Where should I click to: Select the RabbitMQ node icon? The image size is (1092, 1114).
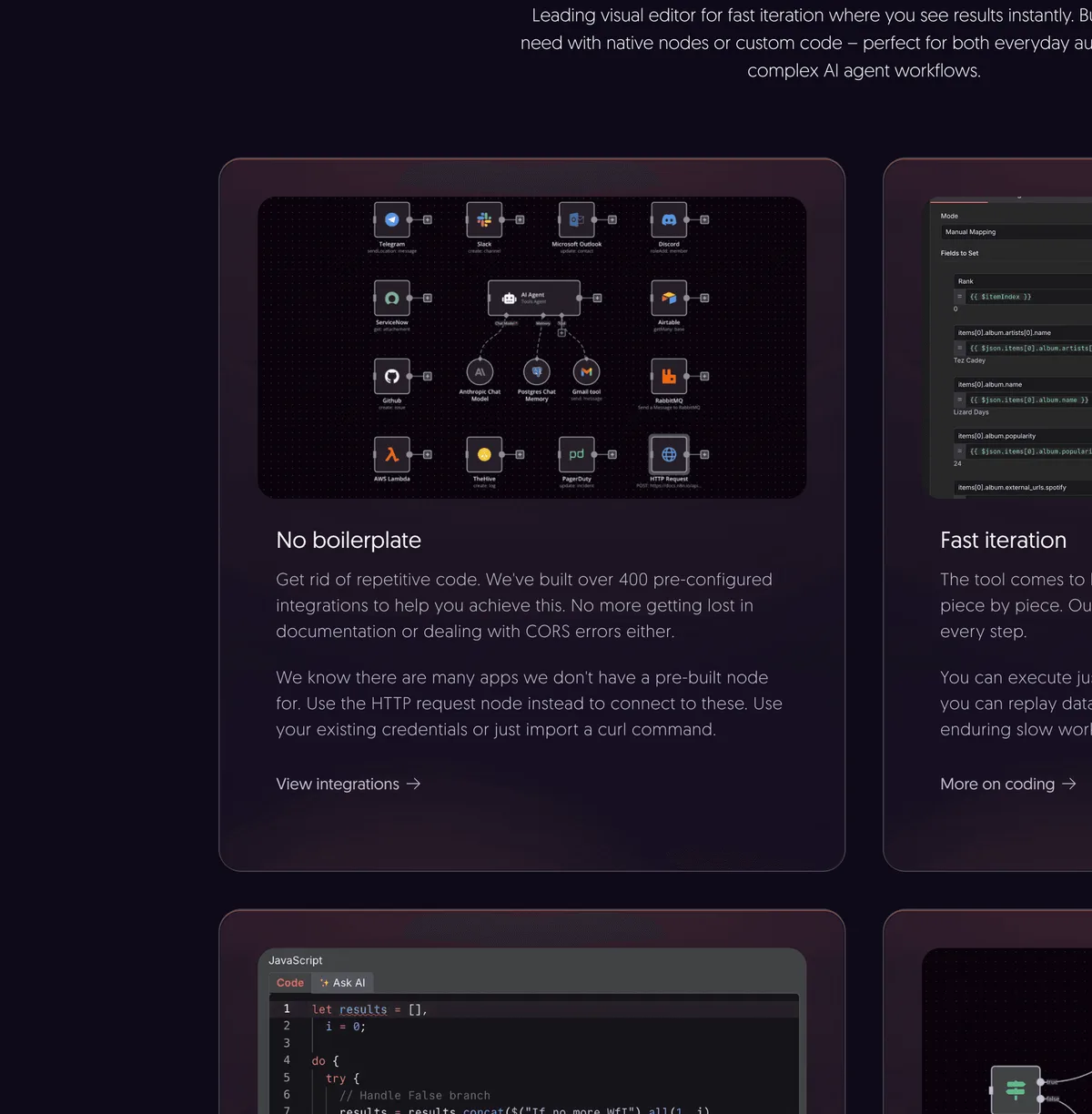[669, 376]
